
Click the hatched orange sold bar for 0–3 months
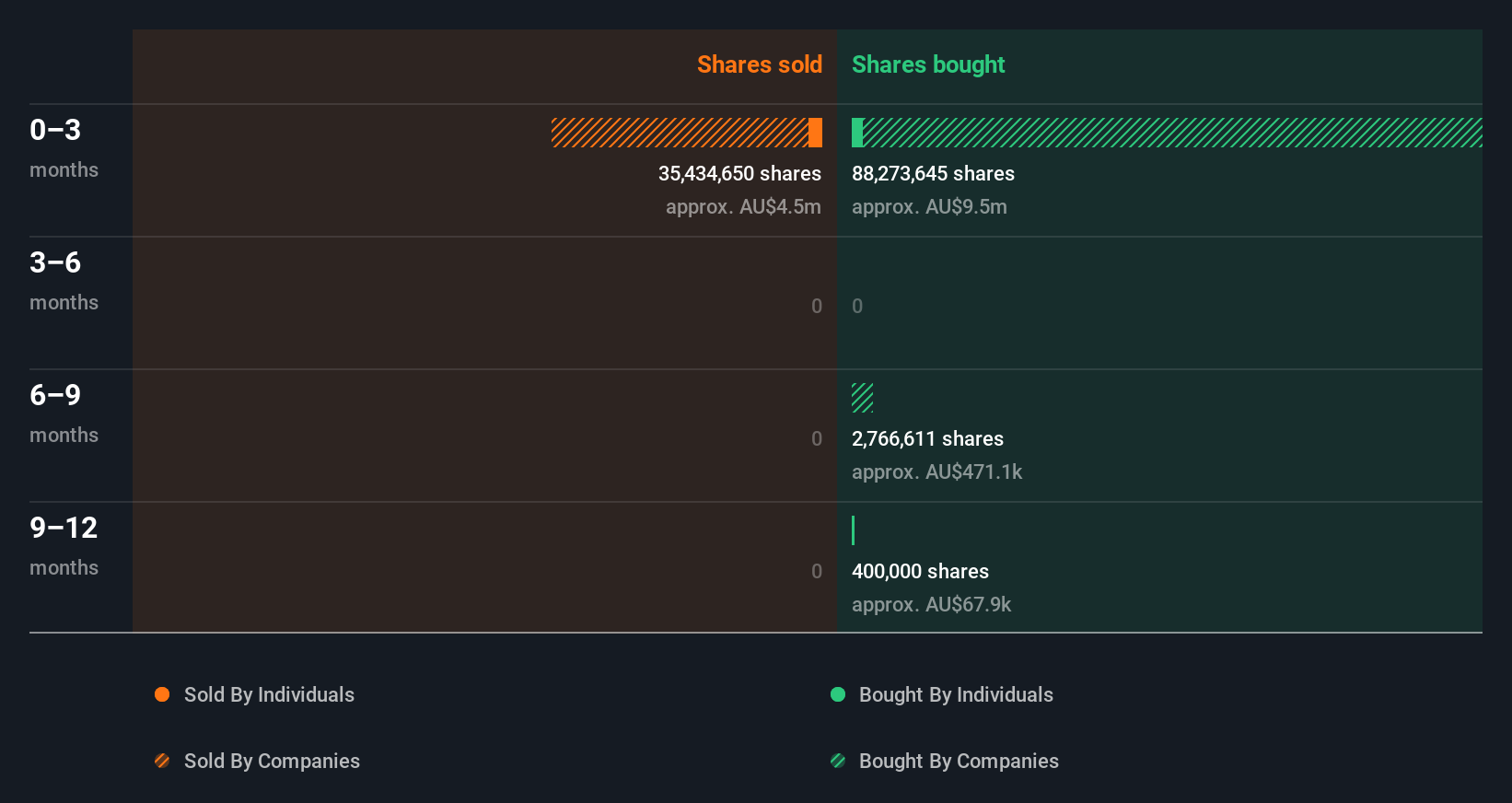point(680,133)
